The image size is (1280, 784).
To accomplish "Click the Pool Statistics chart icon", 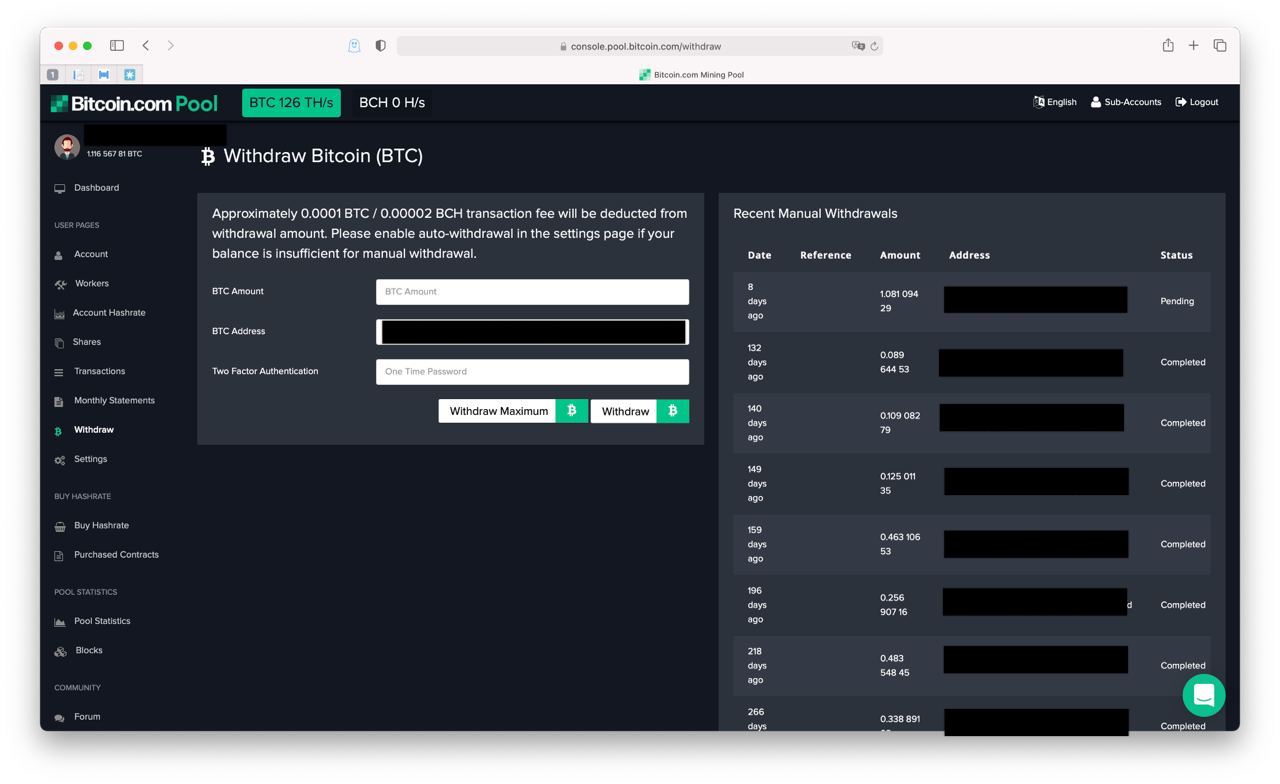I will (60, 622).
